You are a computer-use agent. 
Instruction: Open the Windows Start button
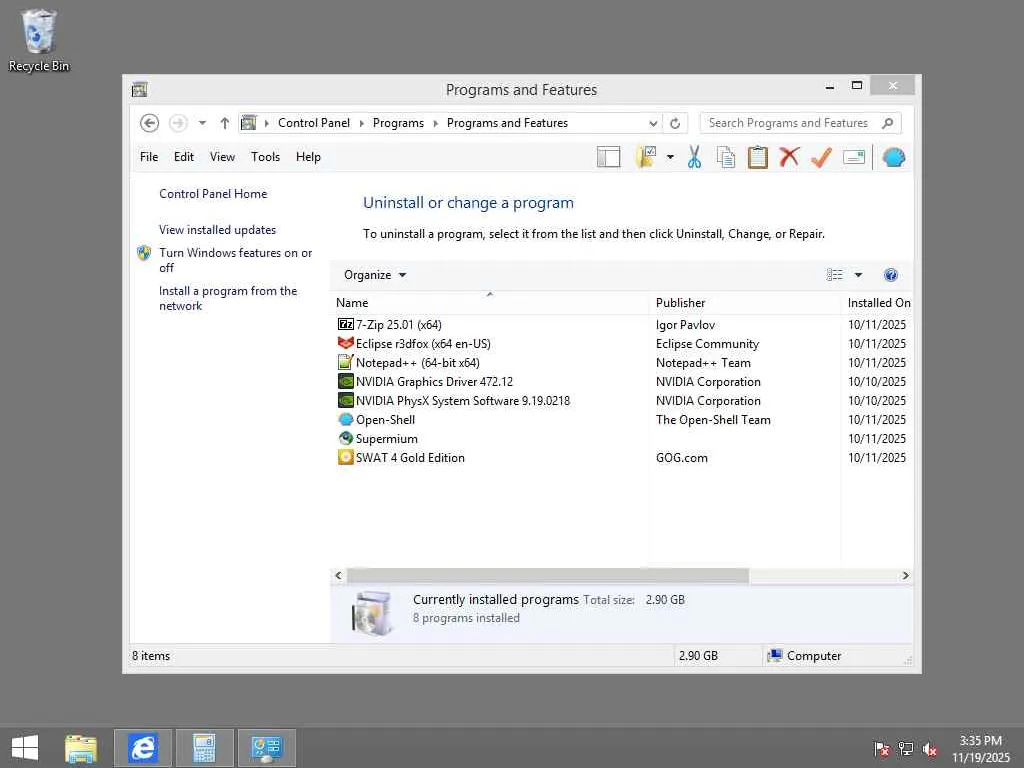[x=25, y=748]
